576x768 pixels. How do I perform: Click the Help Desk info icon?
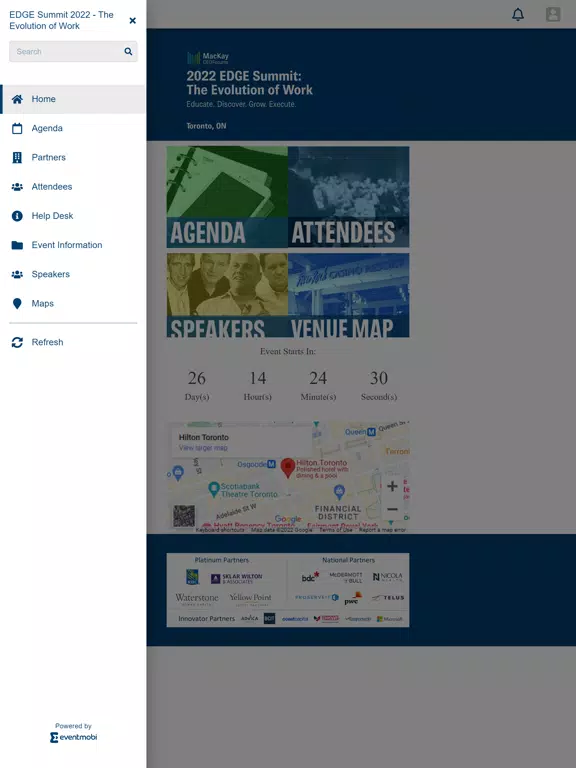[x=17, y=216]
